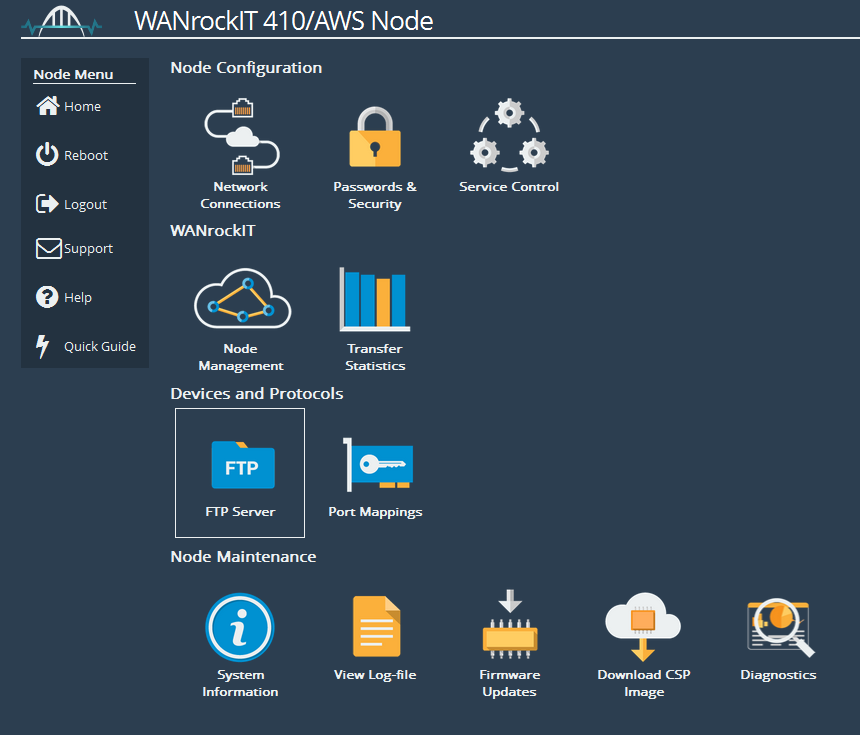860x735 pixels.
Task: Click the Network Connections label
Action: [240, 195]
